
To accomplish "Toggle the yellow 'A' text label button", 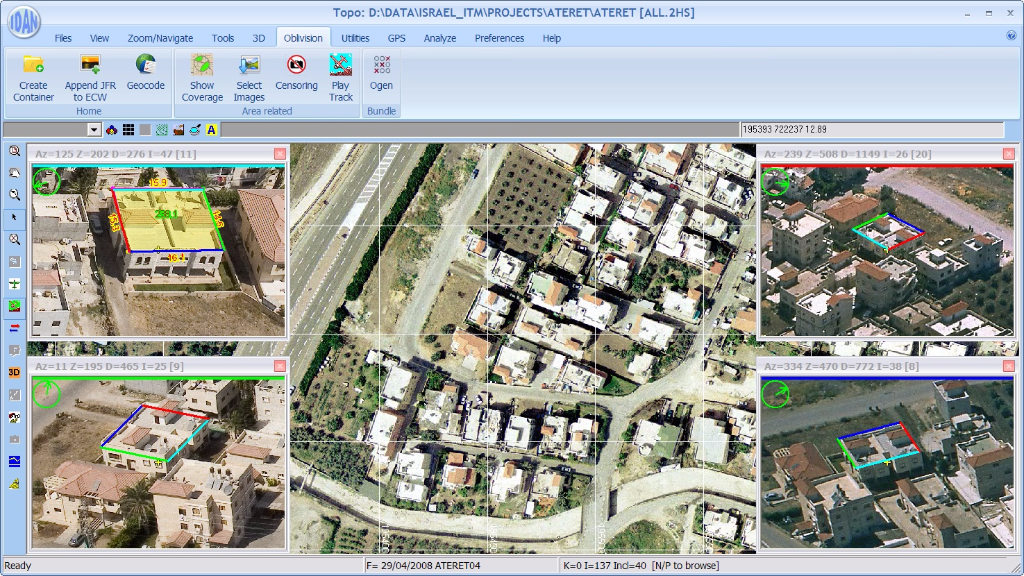I will 212,130.
